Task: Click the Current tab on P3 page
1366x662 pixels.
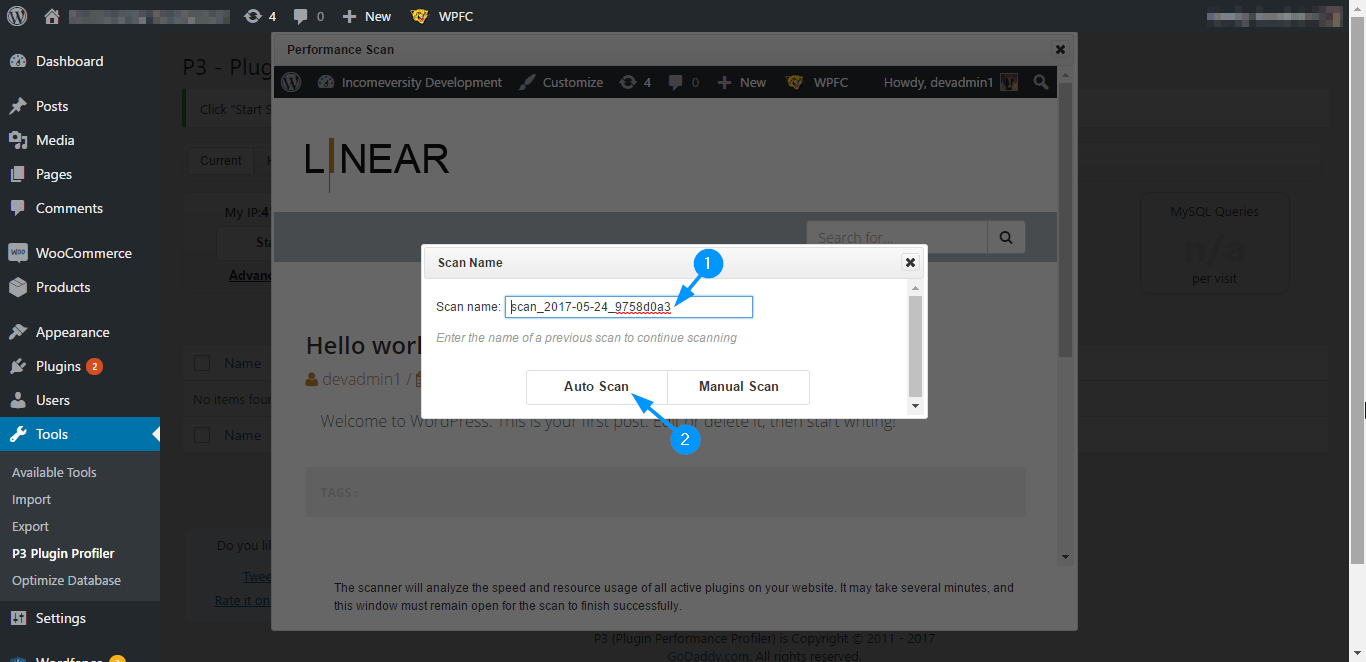Action: pos(221,160)
